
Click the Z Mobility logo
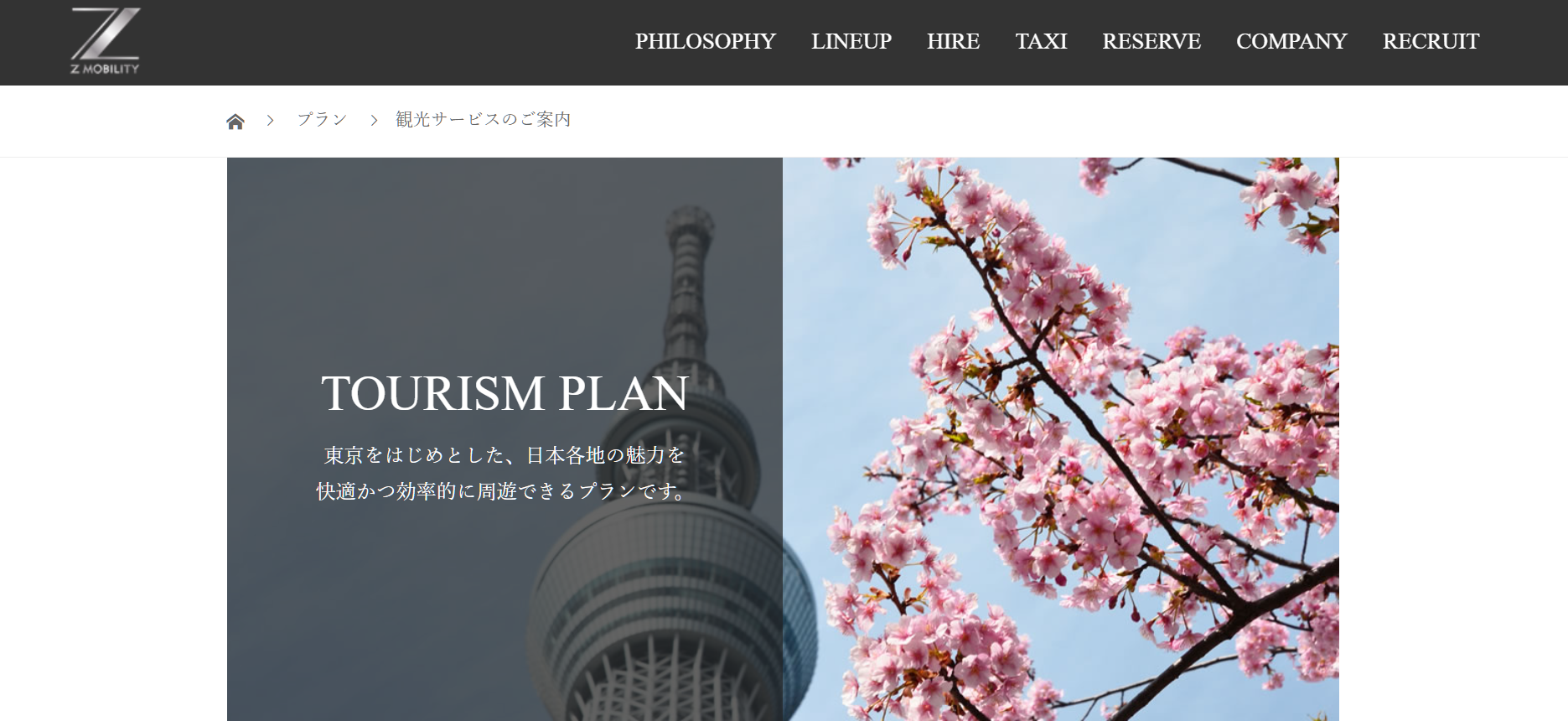coord(105,40)
